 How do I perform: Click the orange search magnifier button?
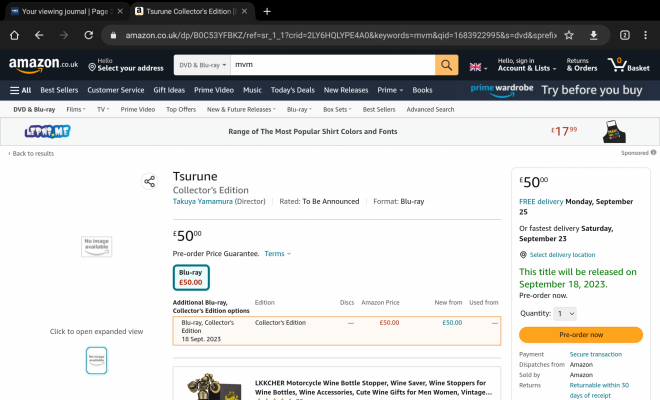click(x=446, y=65)
